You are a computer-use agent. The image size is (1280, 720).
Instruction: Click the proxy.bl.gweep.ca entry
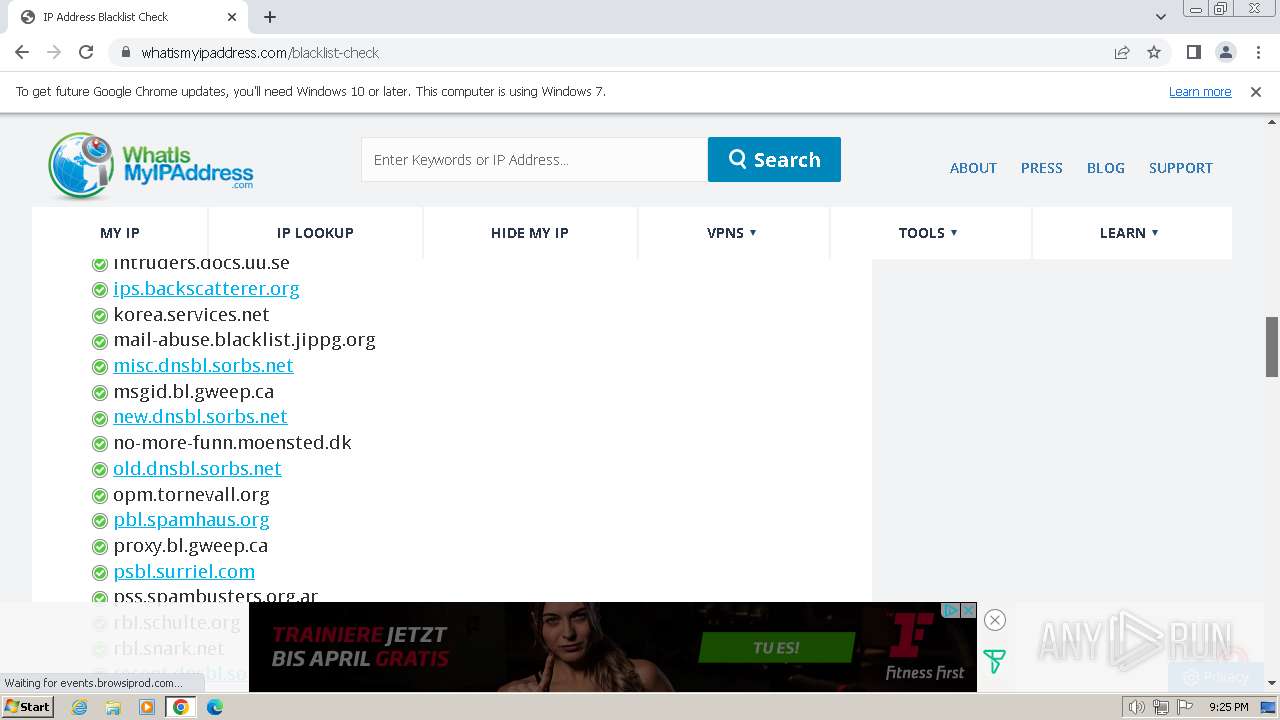pos(190,546)
